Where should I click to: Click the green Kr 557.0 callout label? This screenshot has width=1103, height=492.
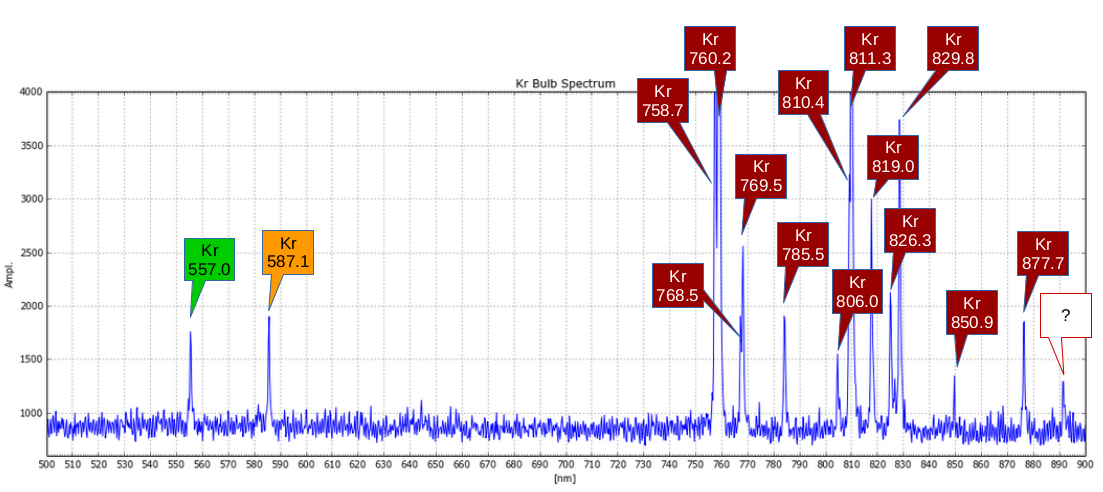(x=209, y=259)
